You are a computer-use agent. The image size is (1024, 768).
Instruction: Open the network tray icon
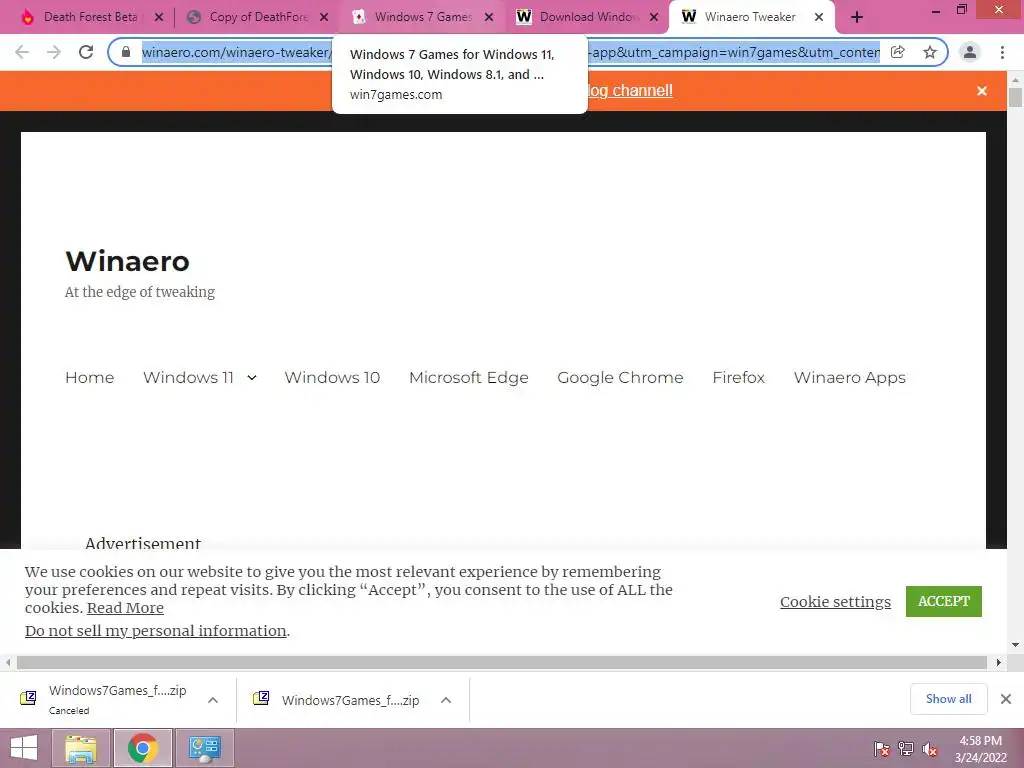click(x=906, y=749)
